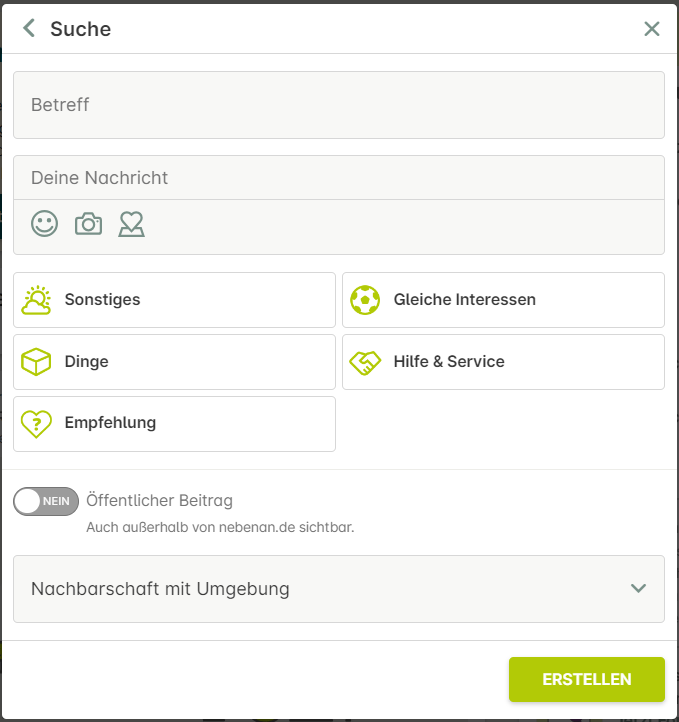Click into the Deine Nachricht message field

[339, 178]
